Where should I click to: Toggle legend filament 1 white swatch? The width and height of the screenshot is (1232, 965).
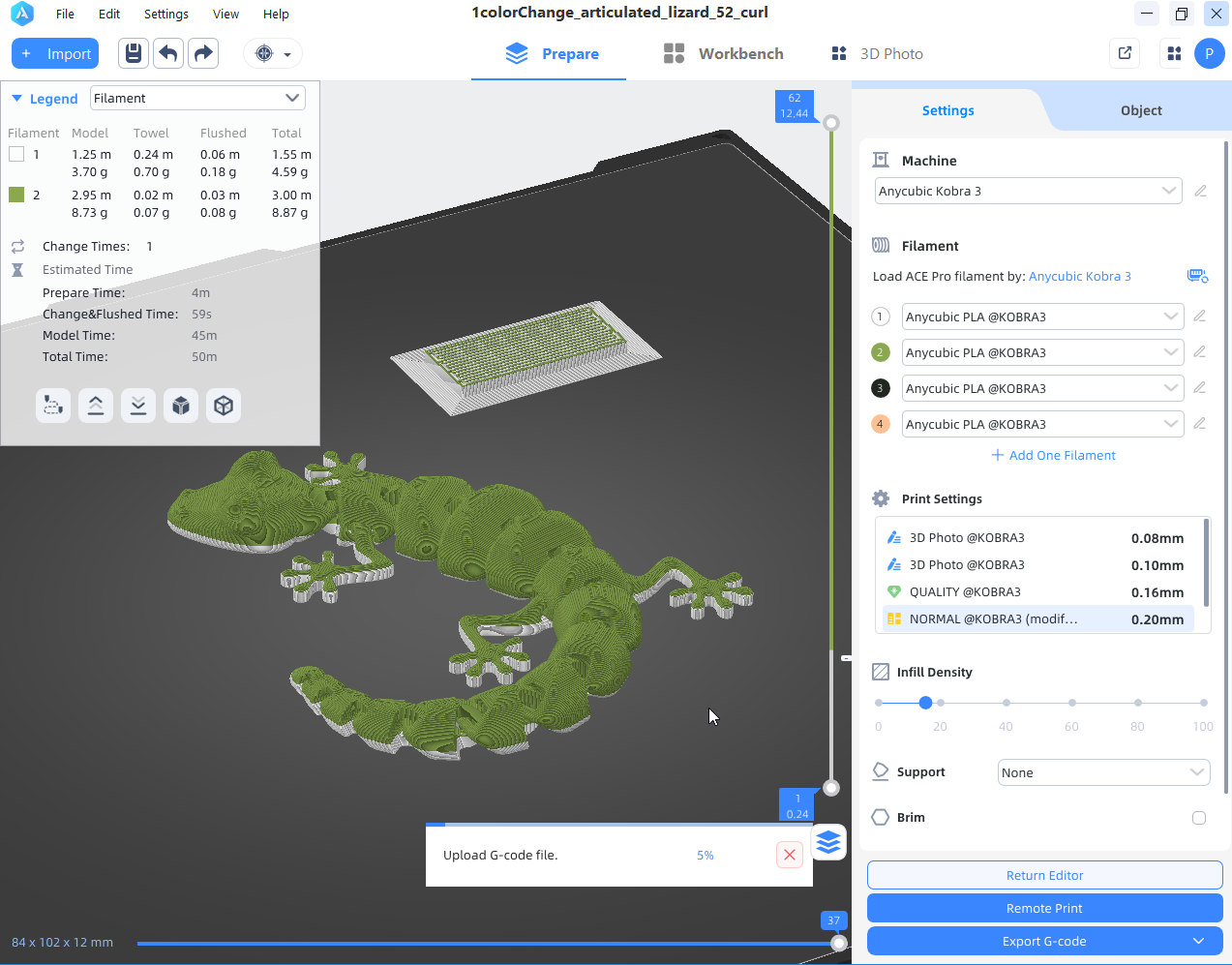16,154
